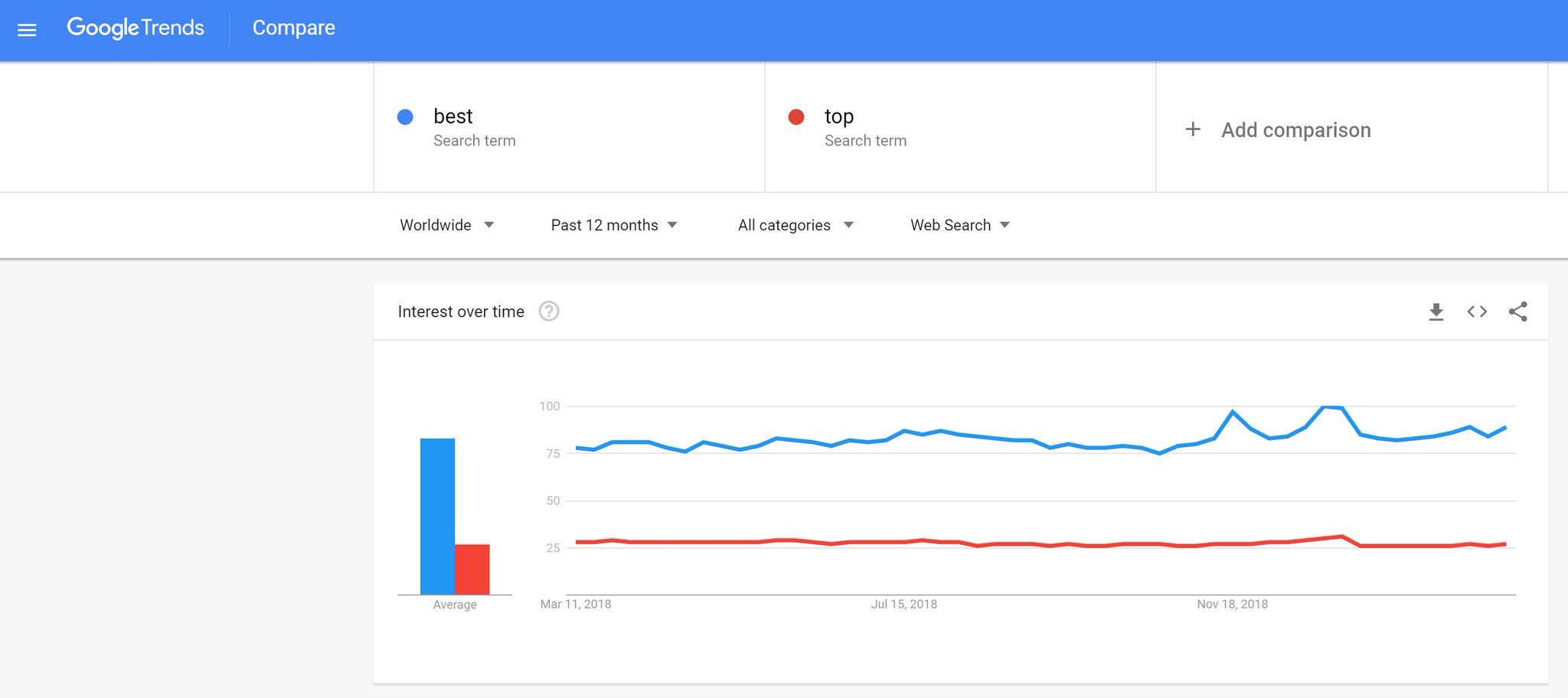Viewport: 1568px width, 698px height.
Task: Edit the 'best' search term
Action: coord(453,116)
